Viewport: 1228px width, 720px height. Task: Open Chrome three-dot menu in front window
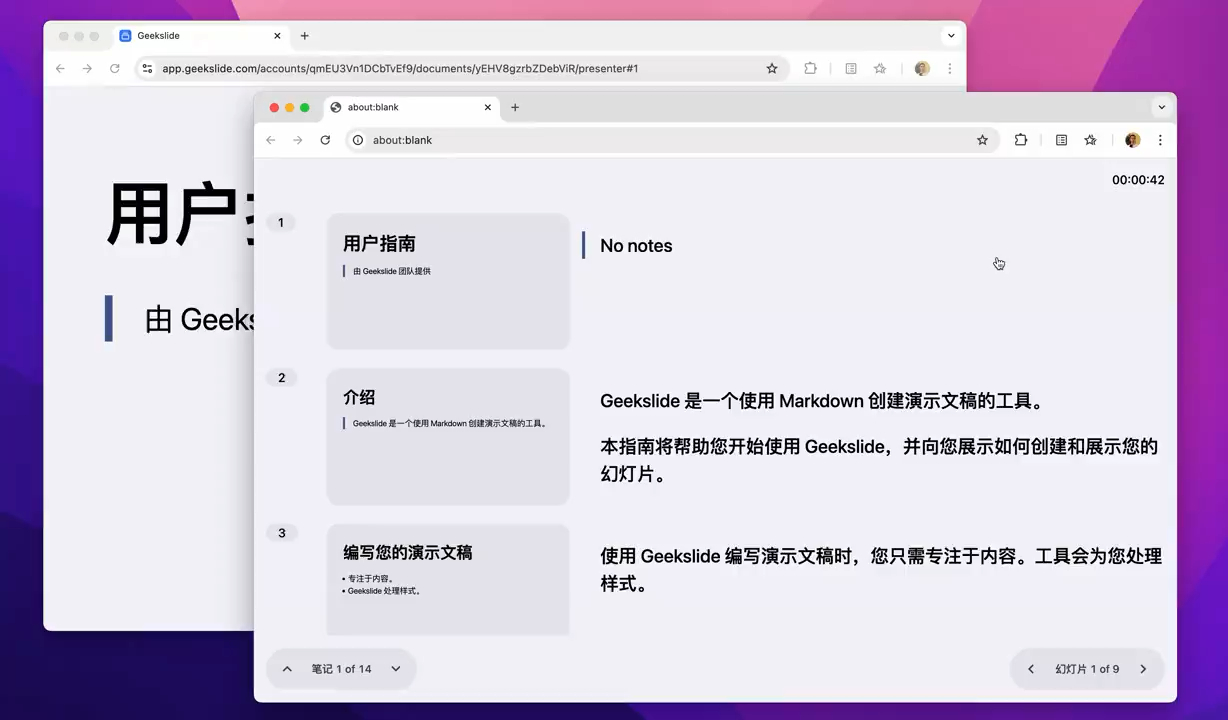(x=1160, y=140)
